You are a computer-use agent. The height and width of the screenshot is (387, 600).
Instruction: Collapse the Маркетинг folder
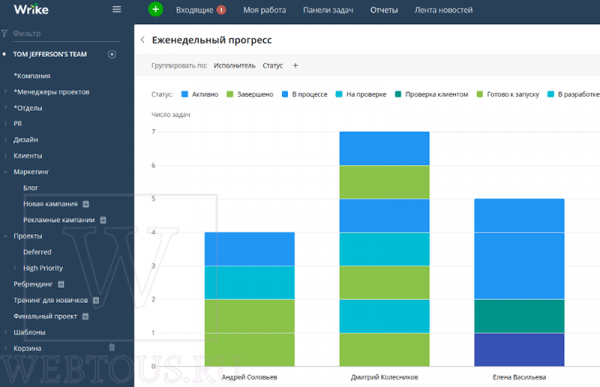5,172
